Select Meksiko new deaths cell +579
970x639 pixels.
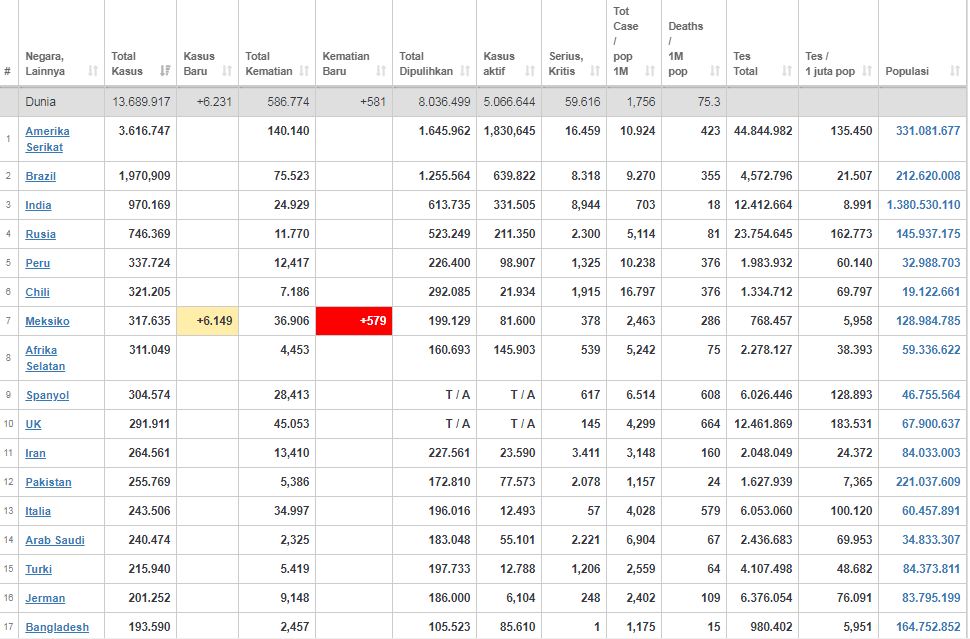(354, 321)
